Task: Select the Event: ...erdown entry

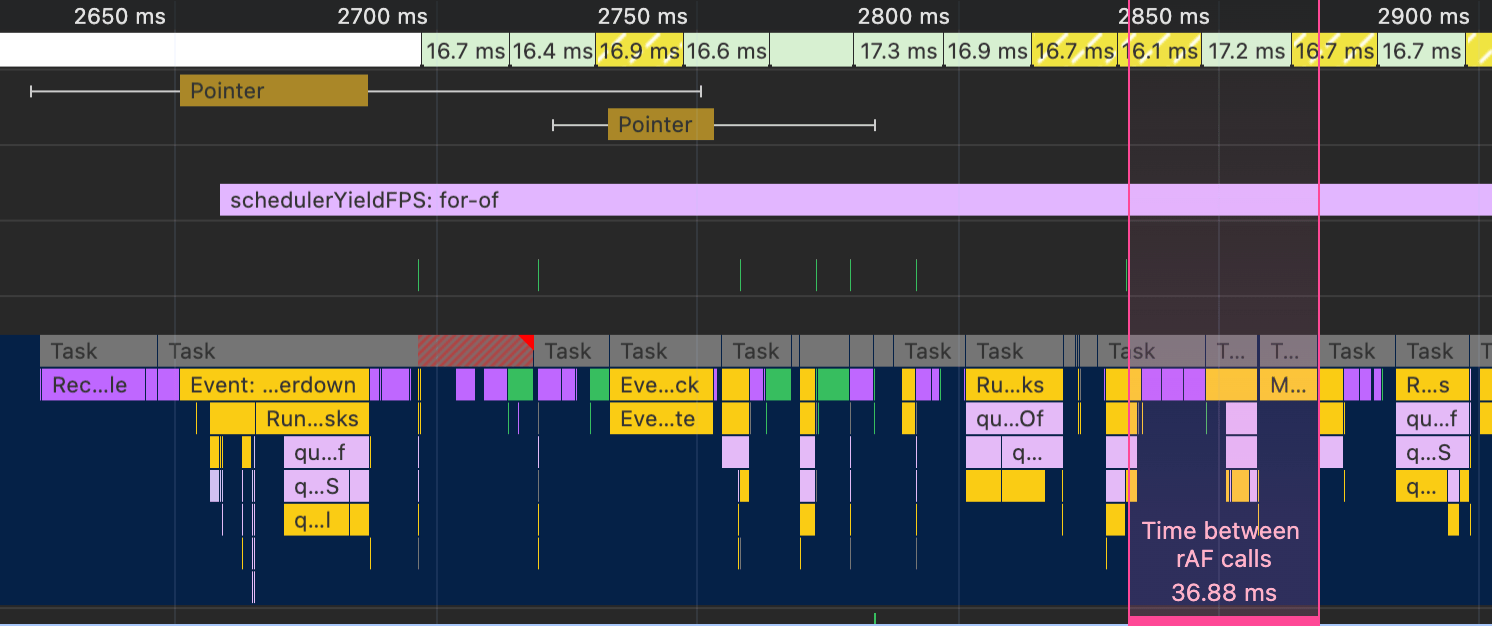Action: (x=275, y=385)
